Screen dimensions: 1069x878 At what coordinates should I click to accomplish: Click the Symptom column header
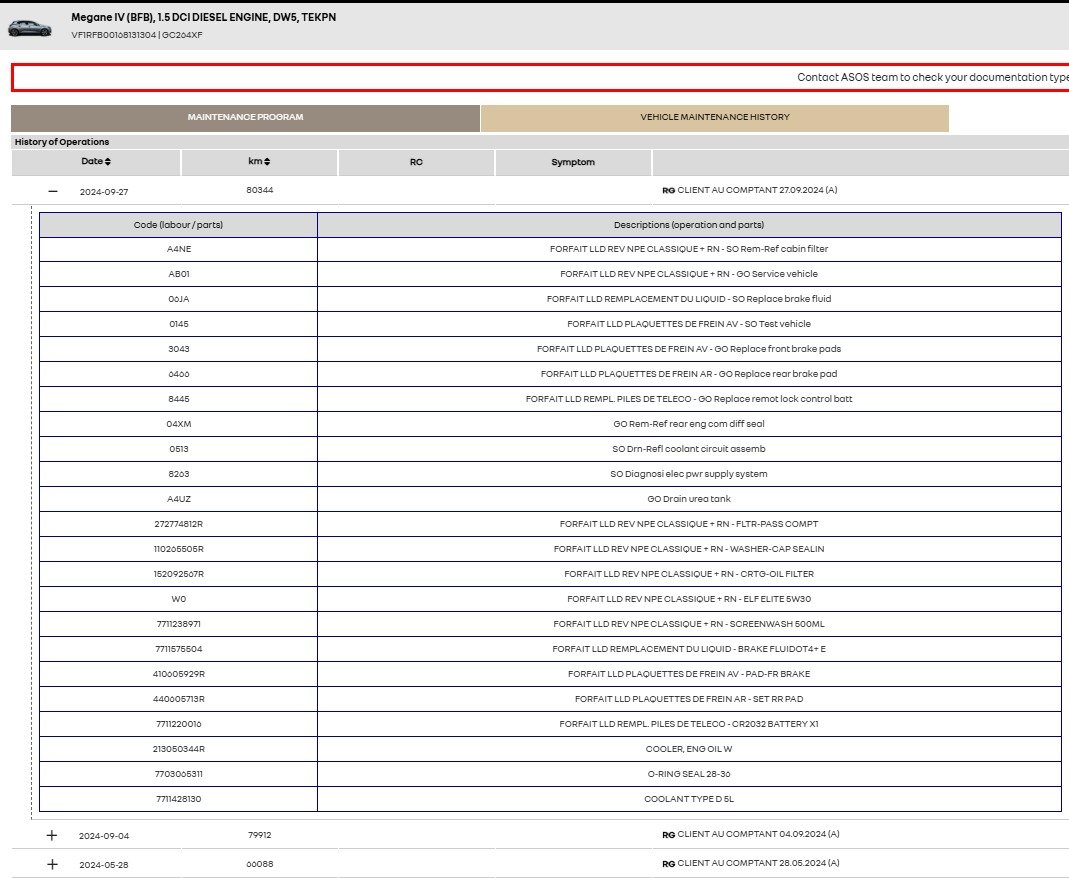click(572, 162)
